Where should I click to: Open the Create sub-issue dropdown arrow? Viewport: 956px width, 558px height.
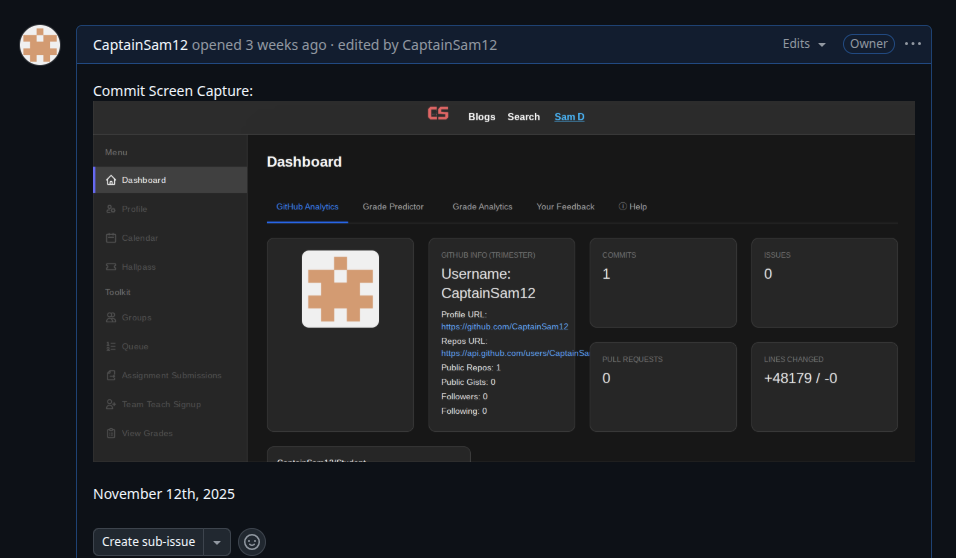pos(217,542)
